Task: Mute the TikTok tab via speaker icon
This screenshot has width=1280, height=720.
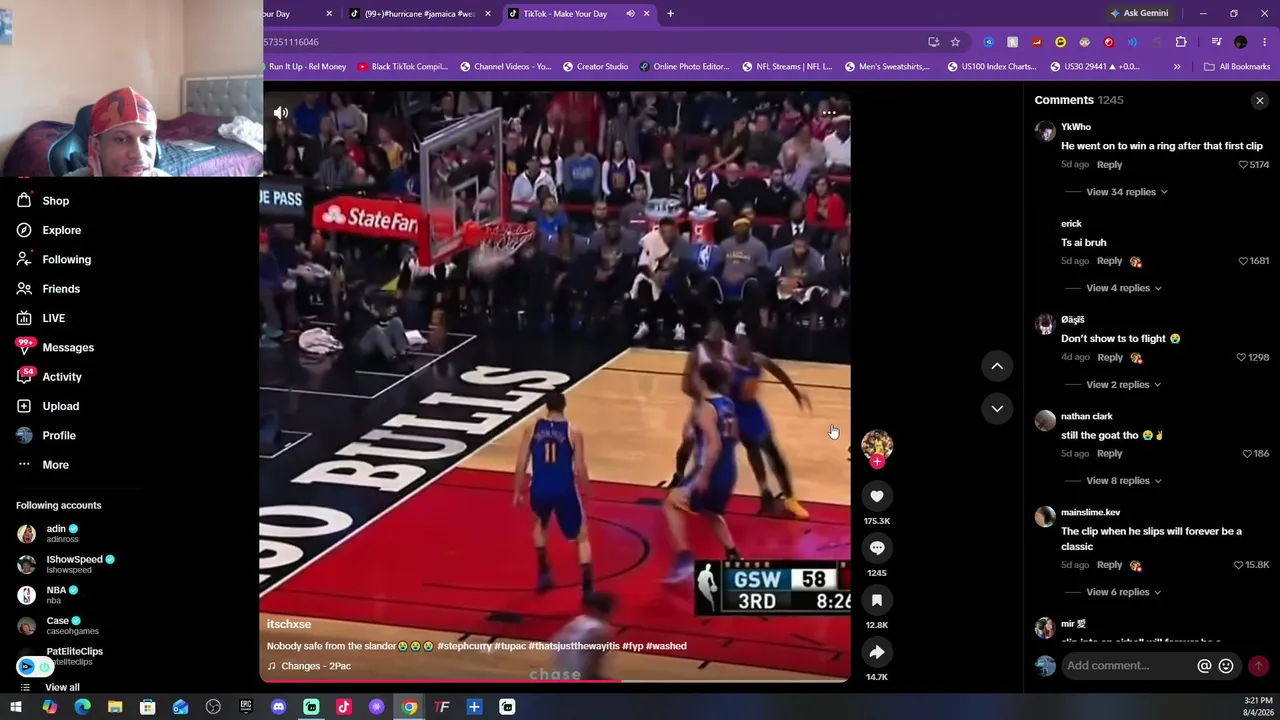Action: (x=630, y=14)
